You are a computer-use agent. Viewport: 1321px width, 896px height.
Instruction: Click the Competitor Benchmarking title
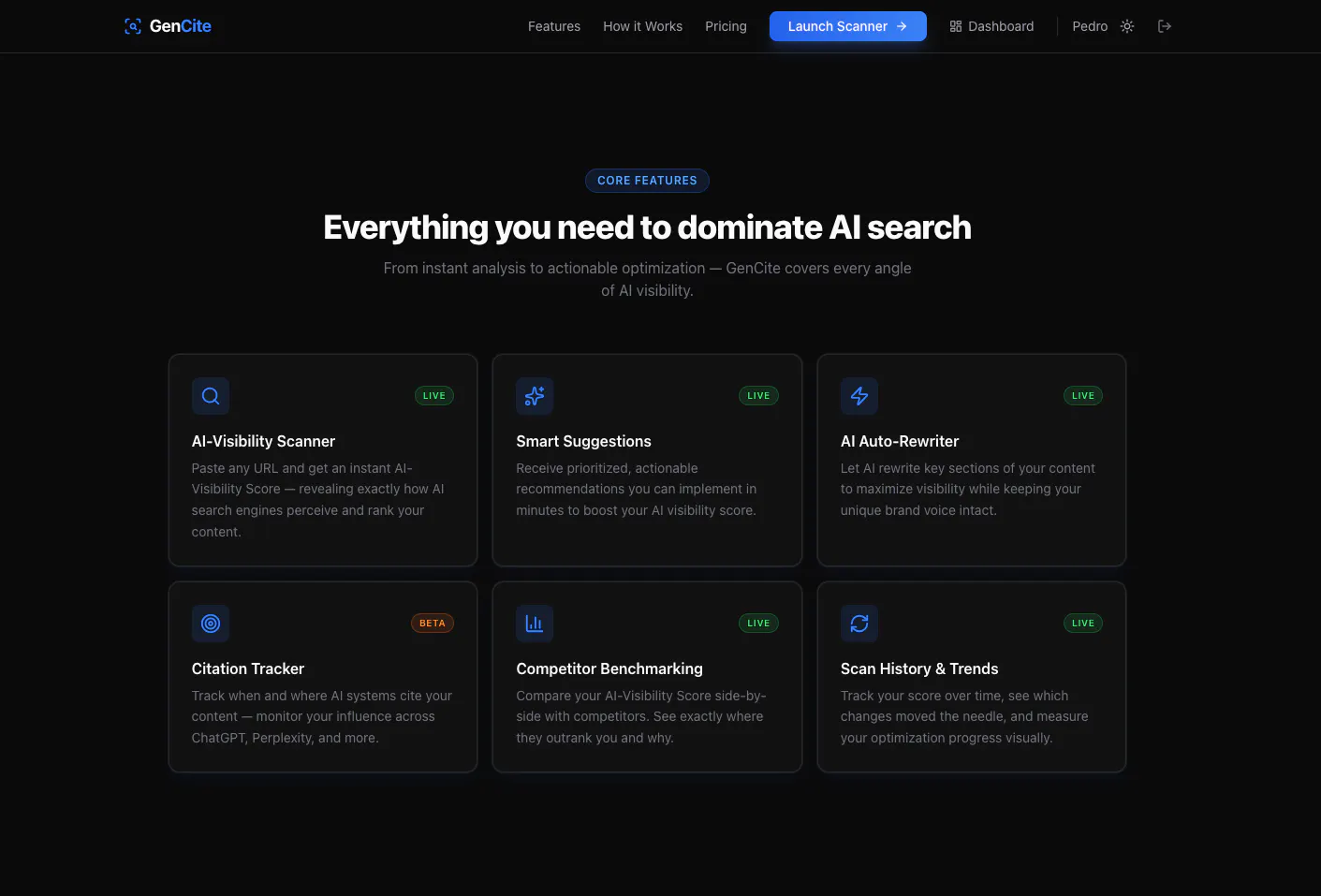point(609,668)
